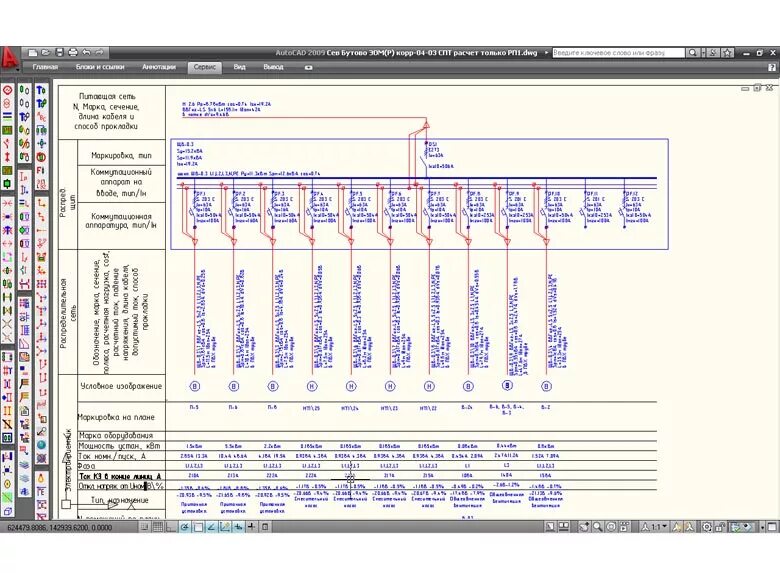The height and width of the screenshot is (580, 780).
Task: Toggle annotation visibility icon after 1:1 scale
Action: [677, 527]
